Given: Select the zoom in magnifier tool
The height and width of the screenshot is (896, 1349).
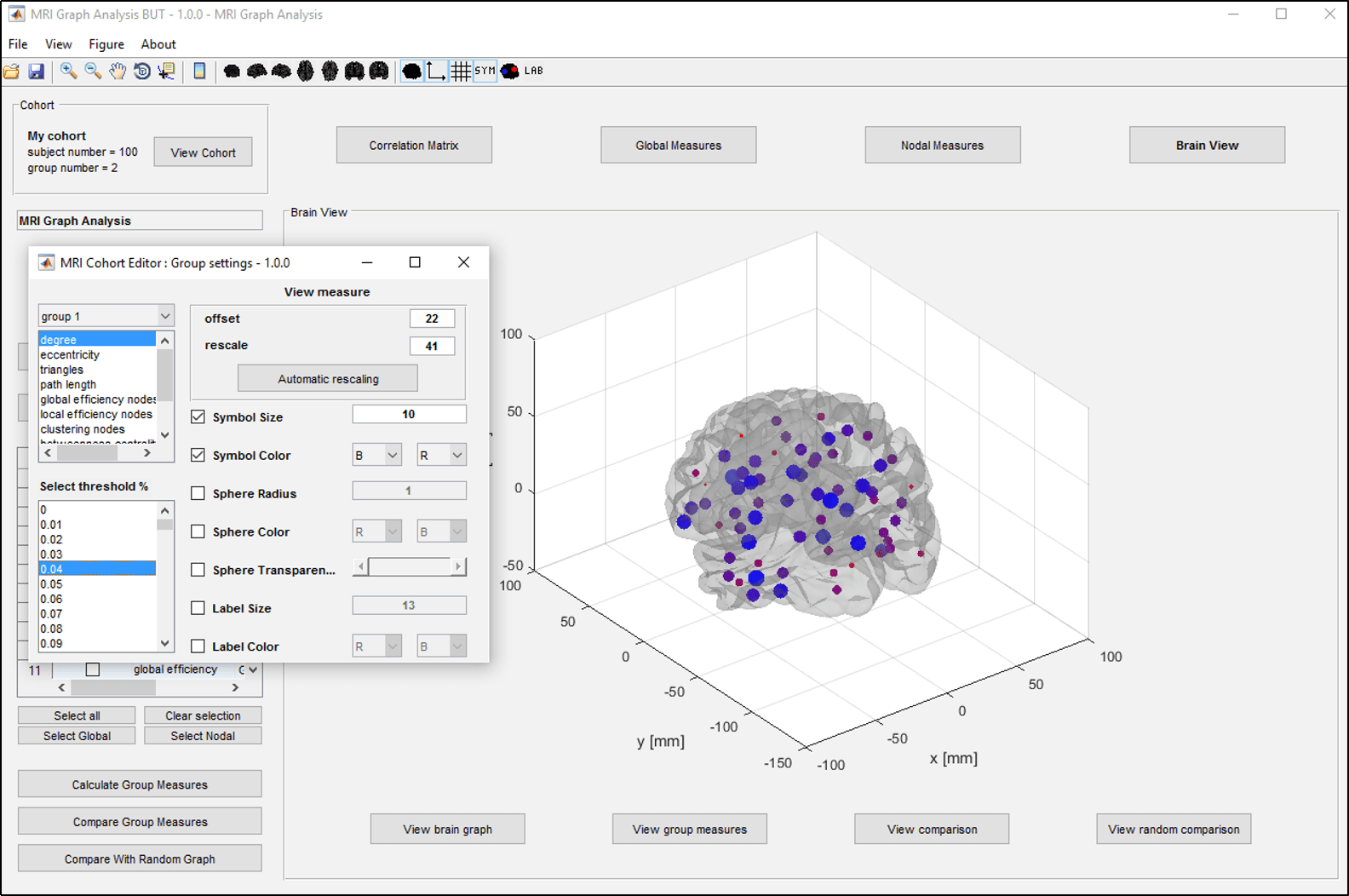Looking at the screenshot, I should pos(69,72).
